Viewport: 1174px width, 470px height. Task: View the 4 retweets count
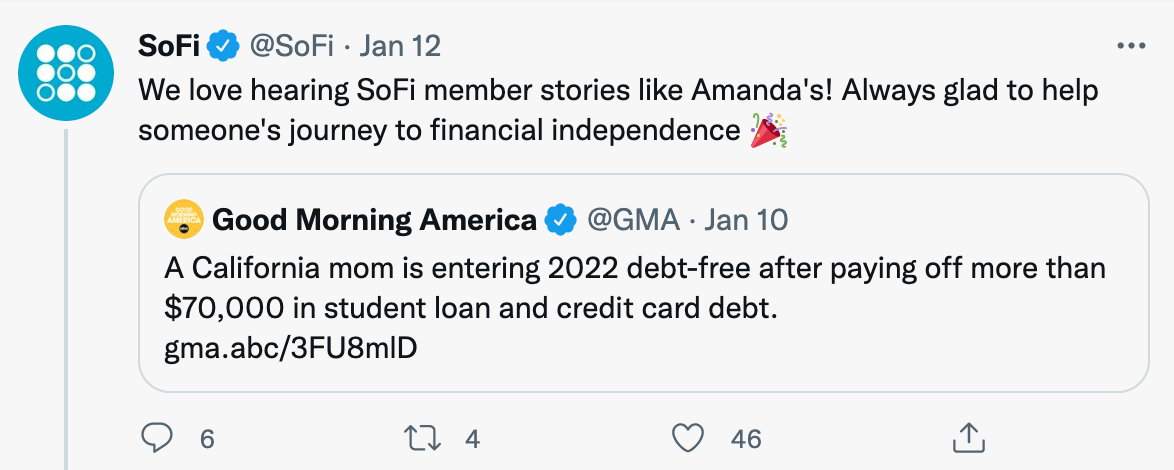pyautogui.click(x=472, y=439)
